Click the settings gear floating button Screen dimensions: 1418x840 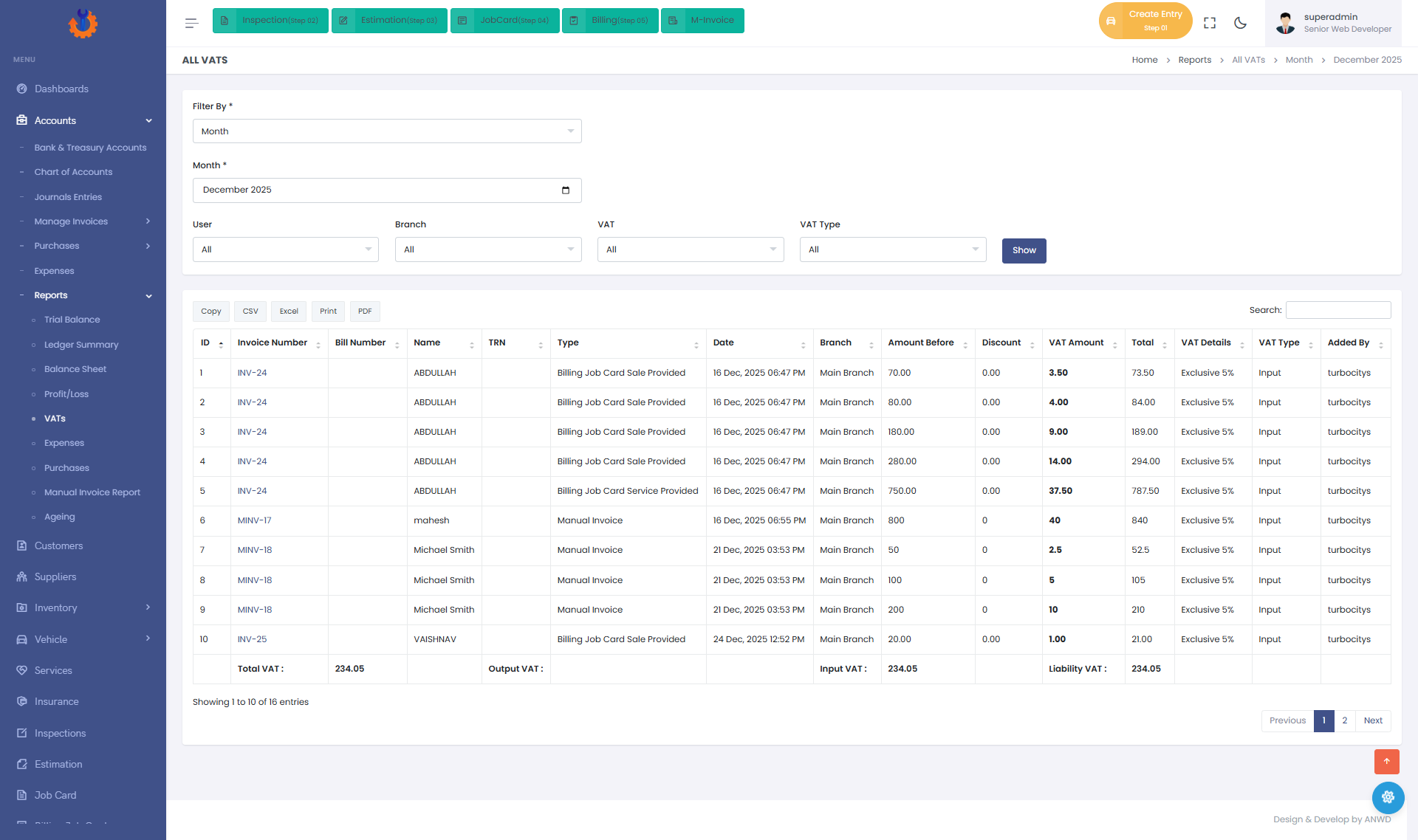tap(1388, 797)
